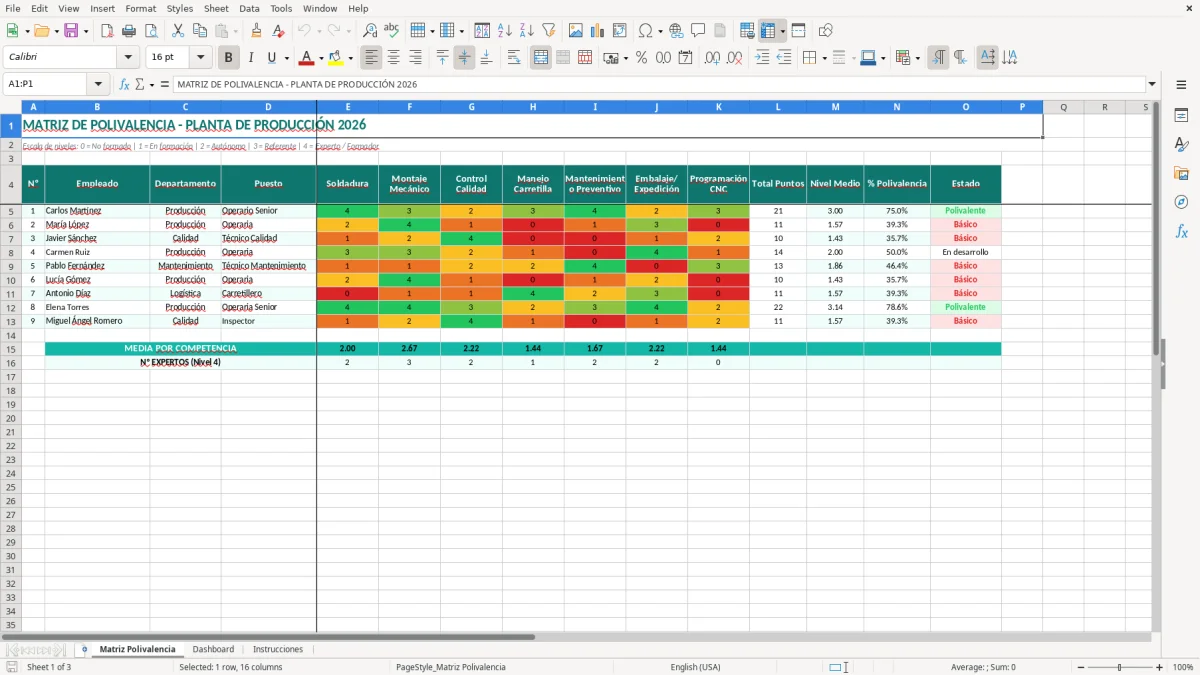Open sidebar Navigator panel

point(1181,202)
